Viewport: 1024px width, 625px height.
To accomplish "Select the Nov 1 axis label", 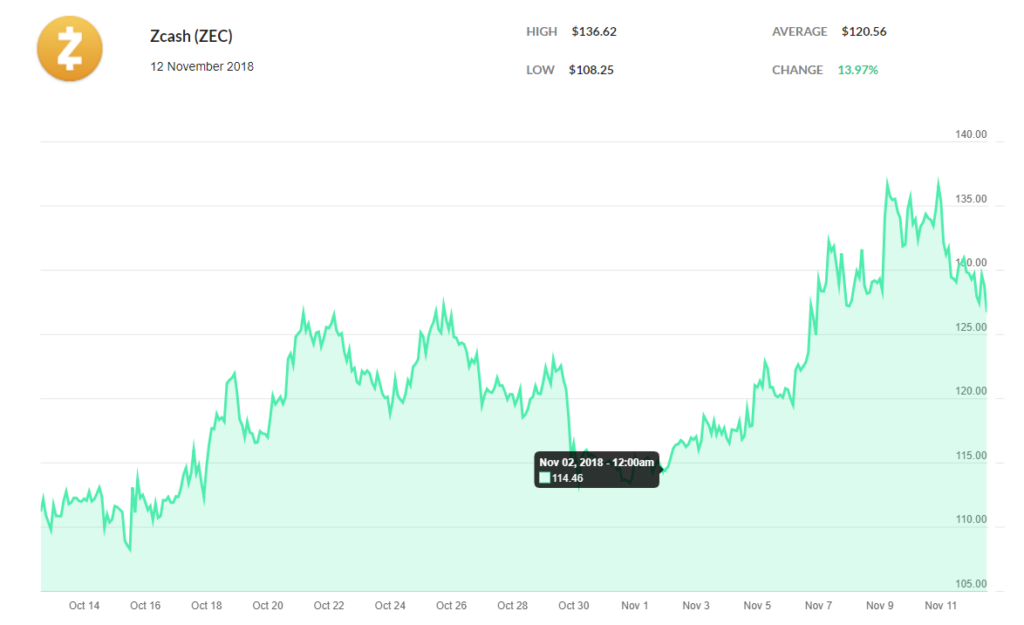I will (634, 605).
